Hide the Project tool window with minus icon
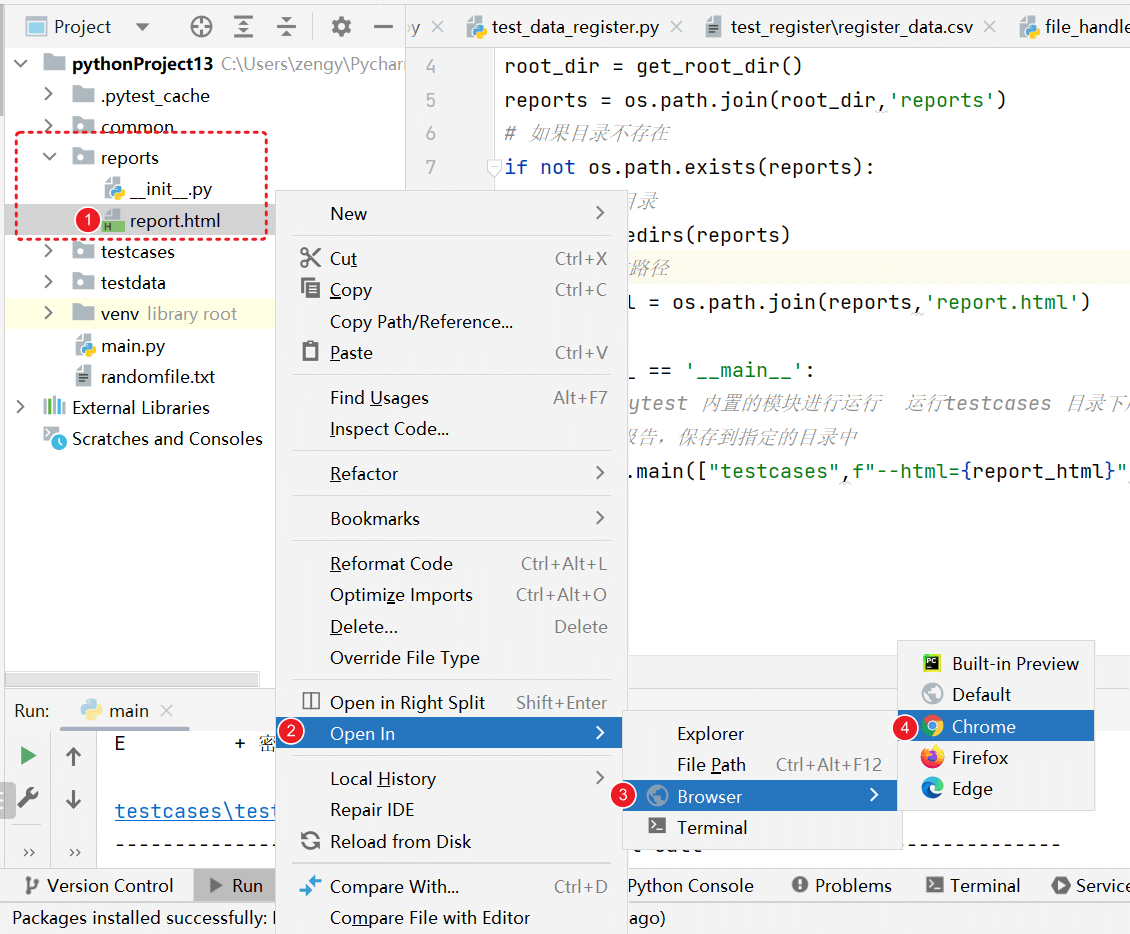 click(383, 27)
